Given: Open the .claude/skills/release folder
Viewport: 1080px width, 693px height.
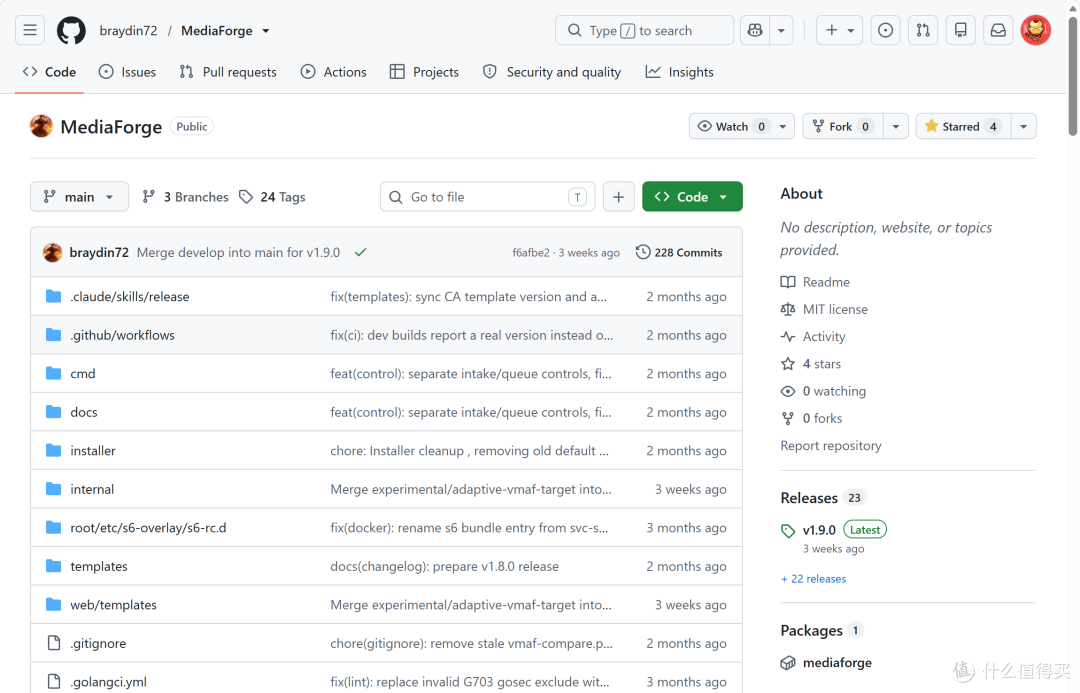Looking at the screenshot, I should tap(129, 297).
